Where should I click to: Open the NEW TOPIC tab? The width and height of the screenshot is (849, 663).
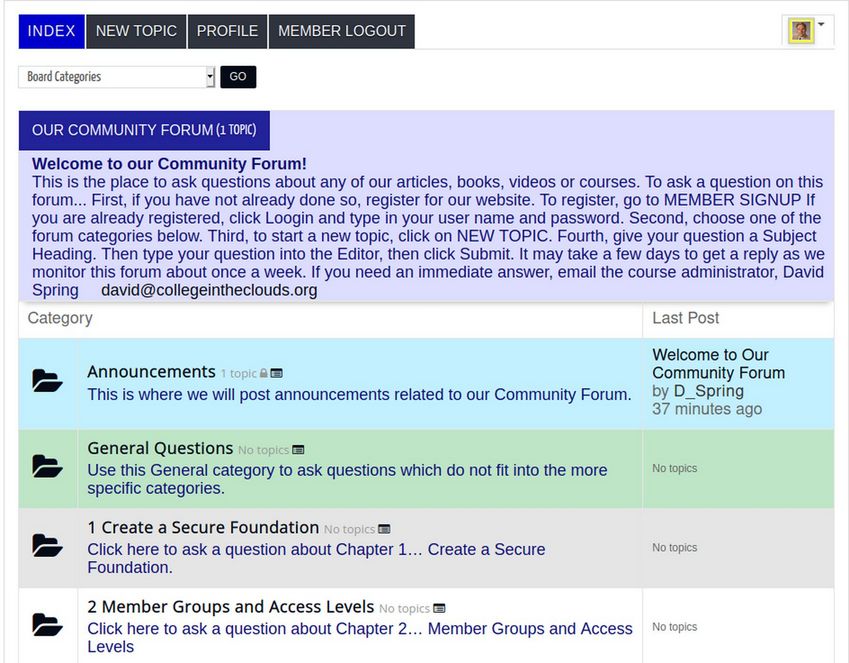tap(136, 31)
